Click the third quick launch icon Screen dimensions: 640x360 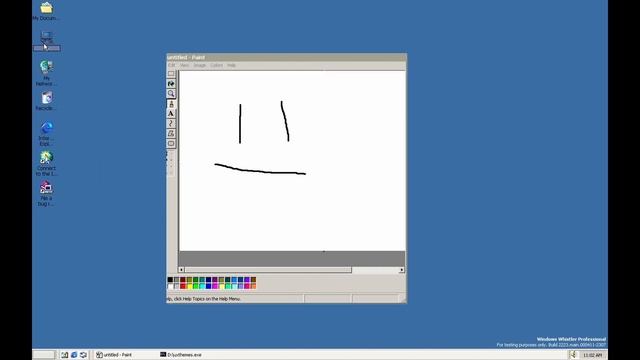83,355
